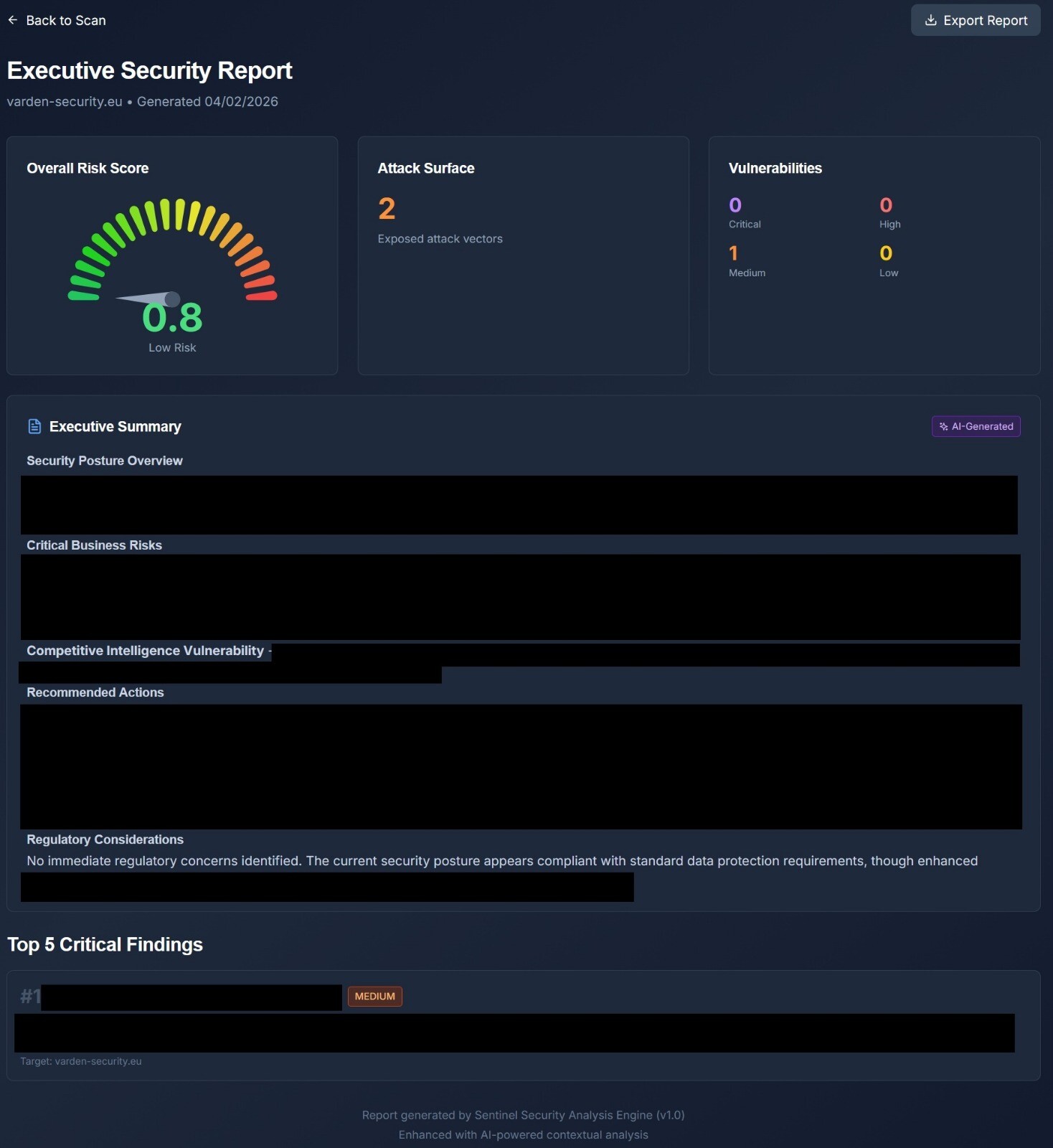Click the Target: varden-security.eu text

click(x=81, y=1061)
